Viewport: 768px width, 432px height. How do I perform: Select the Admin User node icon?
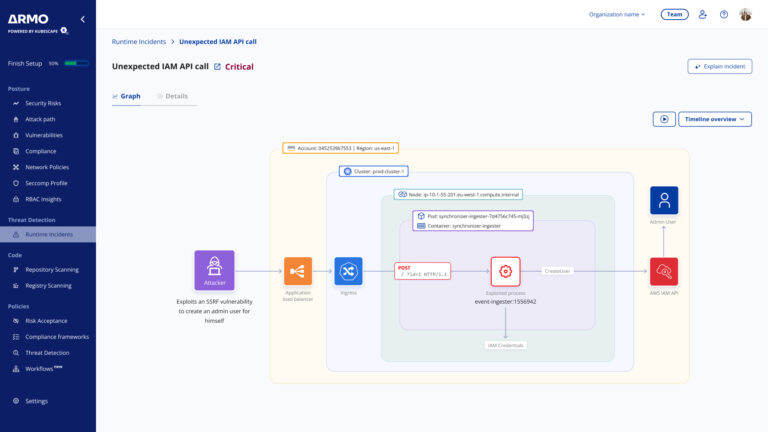pyautogui.click(x=664, y=200)
